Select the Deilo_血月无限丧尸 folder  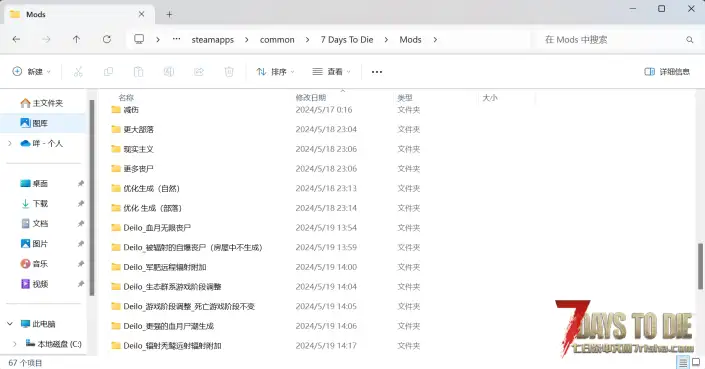pos(151,228)
